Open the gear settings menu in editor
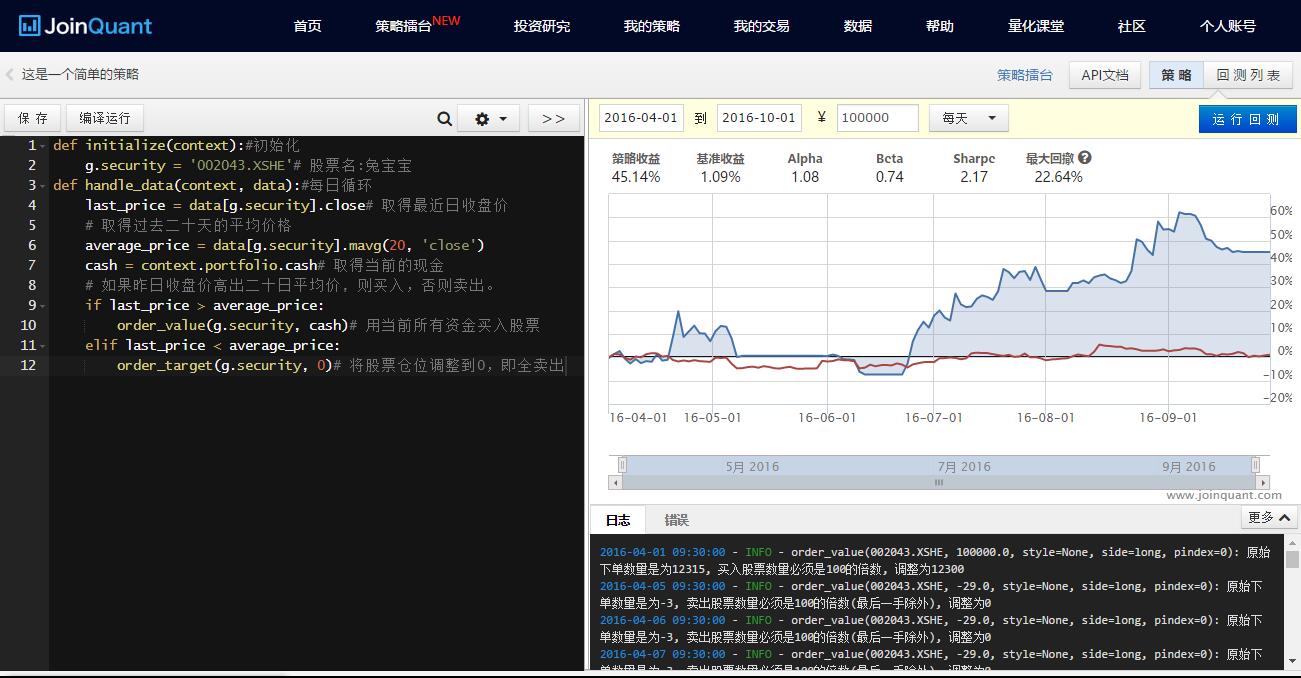Viewport: 1301px width, 678px height. tap(489, 119)
